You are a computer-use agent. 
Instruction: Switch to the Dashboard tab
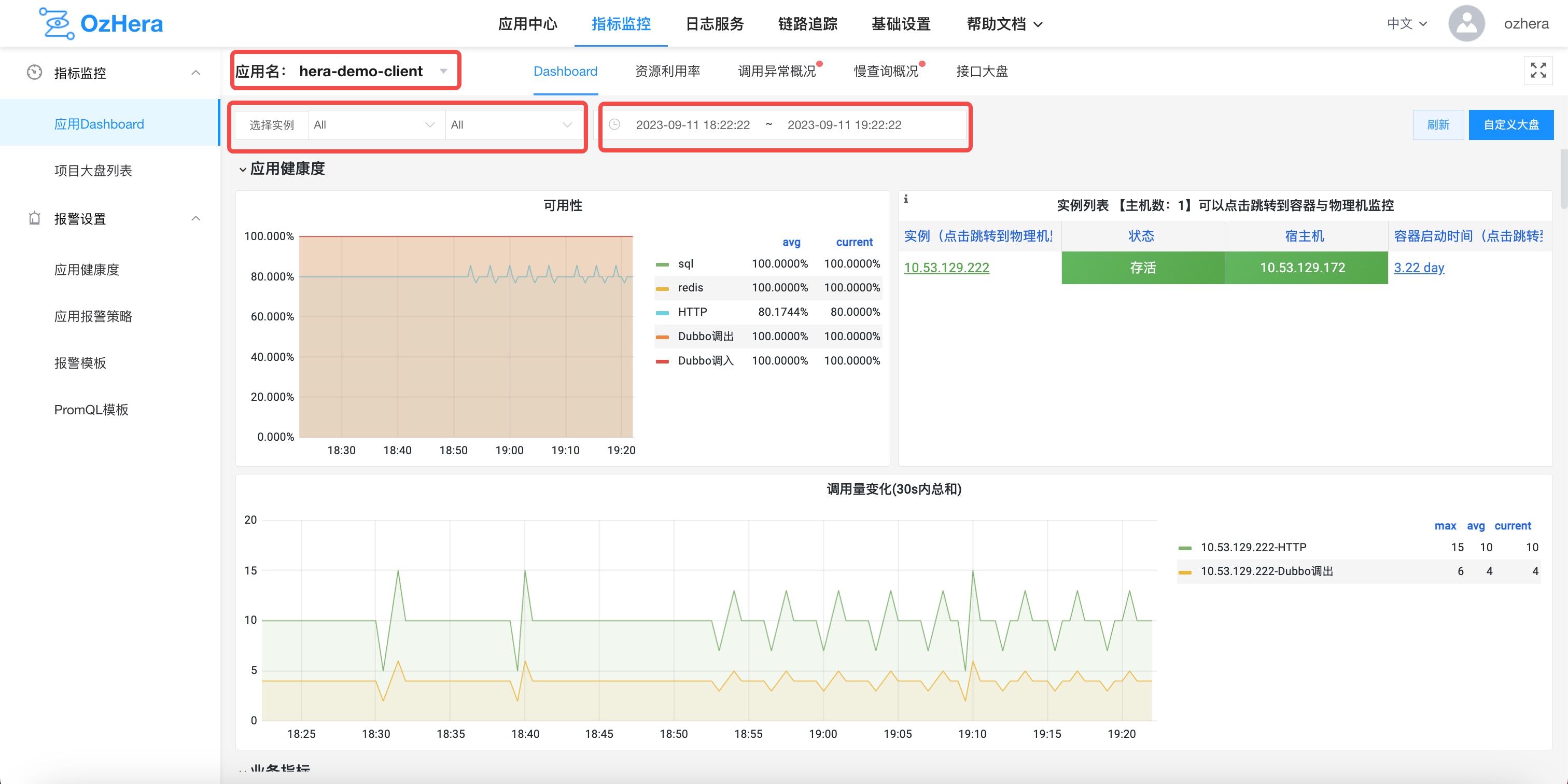pos(566,71)
